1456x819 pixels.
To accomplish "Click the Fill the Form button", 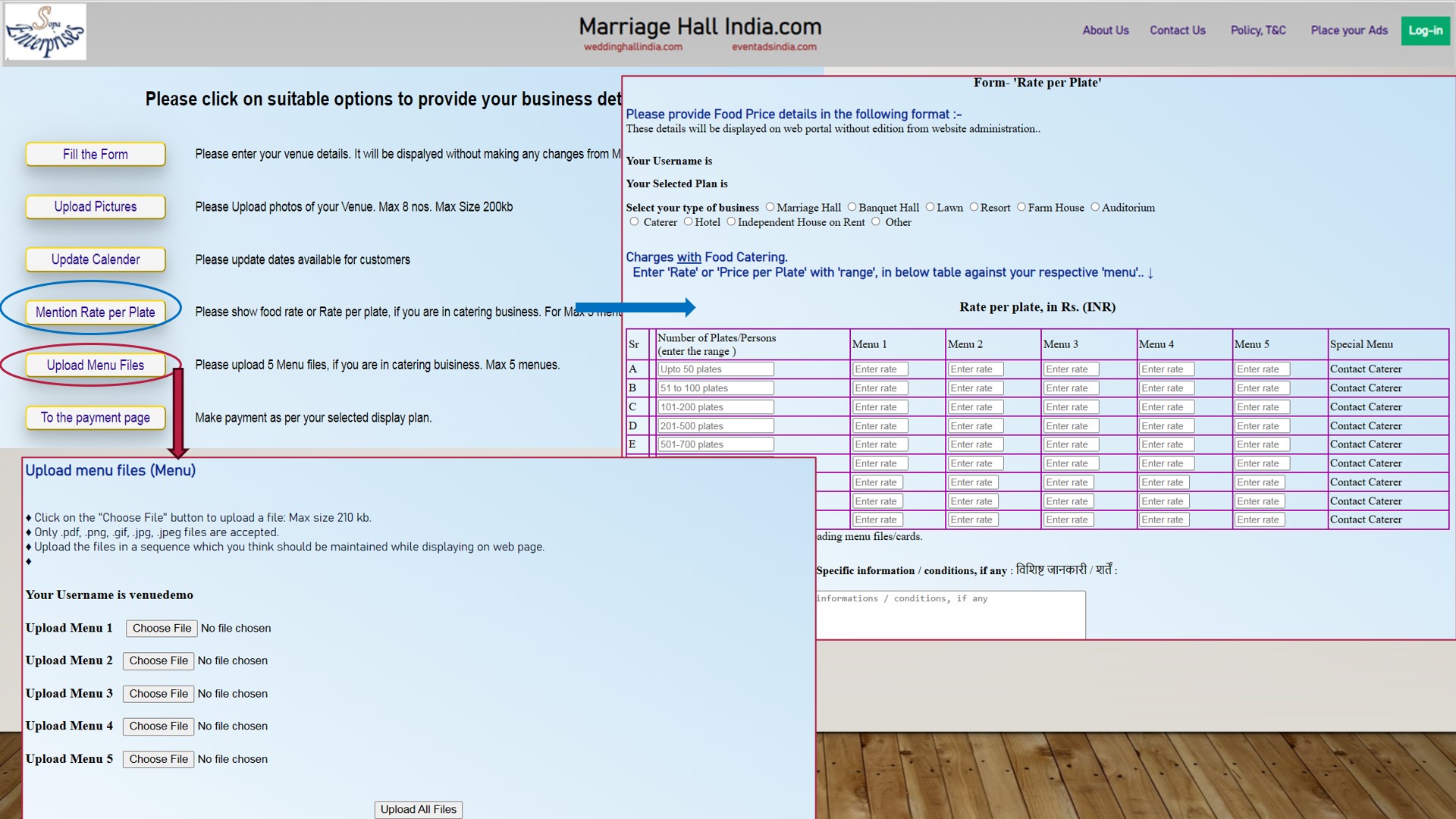I will pyautogui.click(x=96, y=154).
